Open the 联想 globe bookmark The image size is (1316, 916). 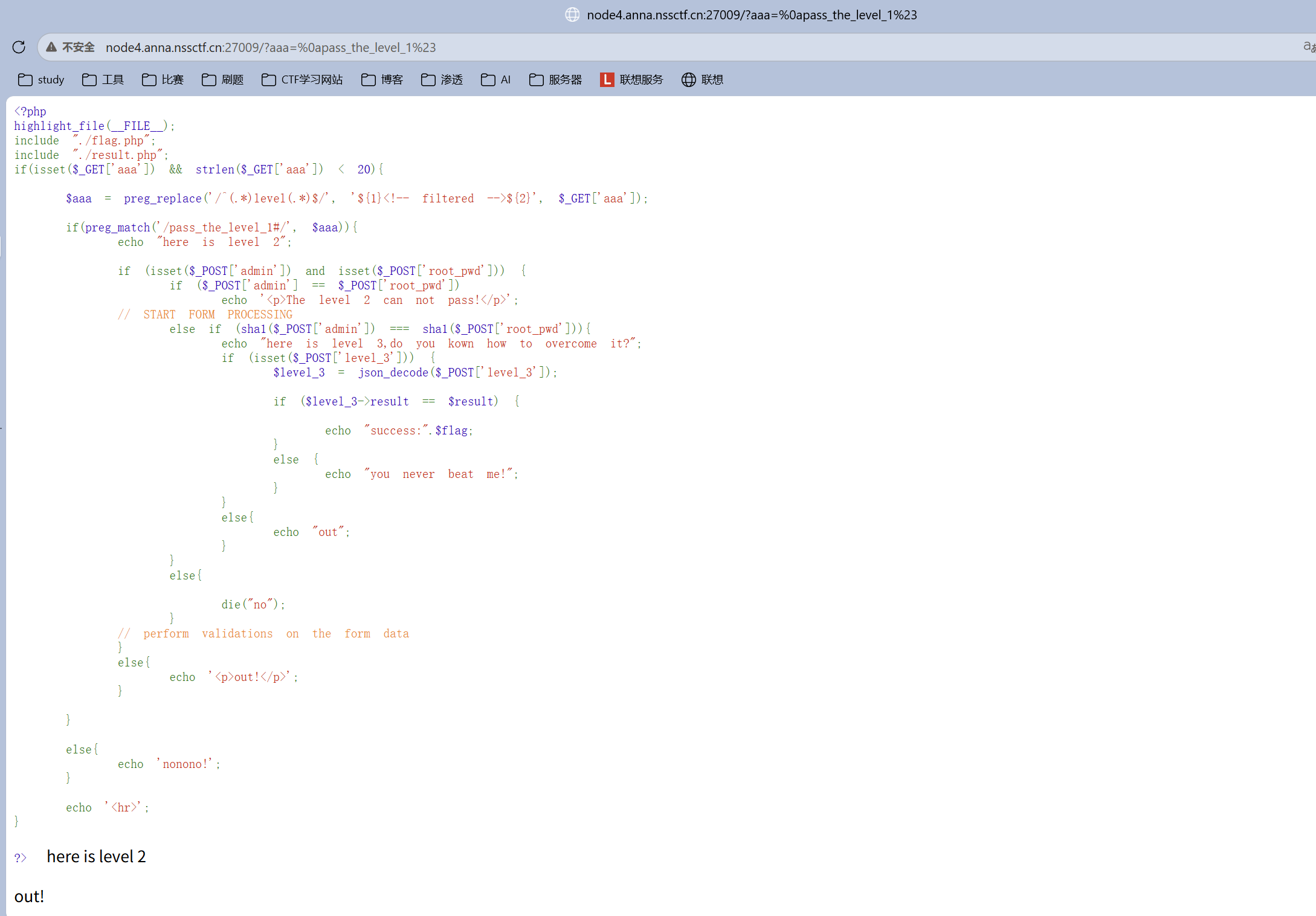[702, 80]
